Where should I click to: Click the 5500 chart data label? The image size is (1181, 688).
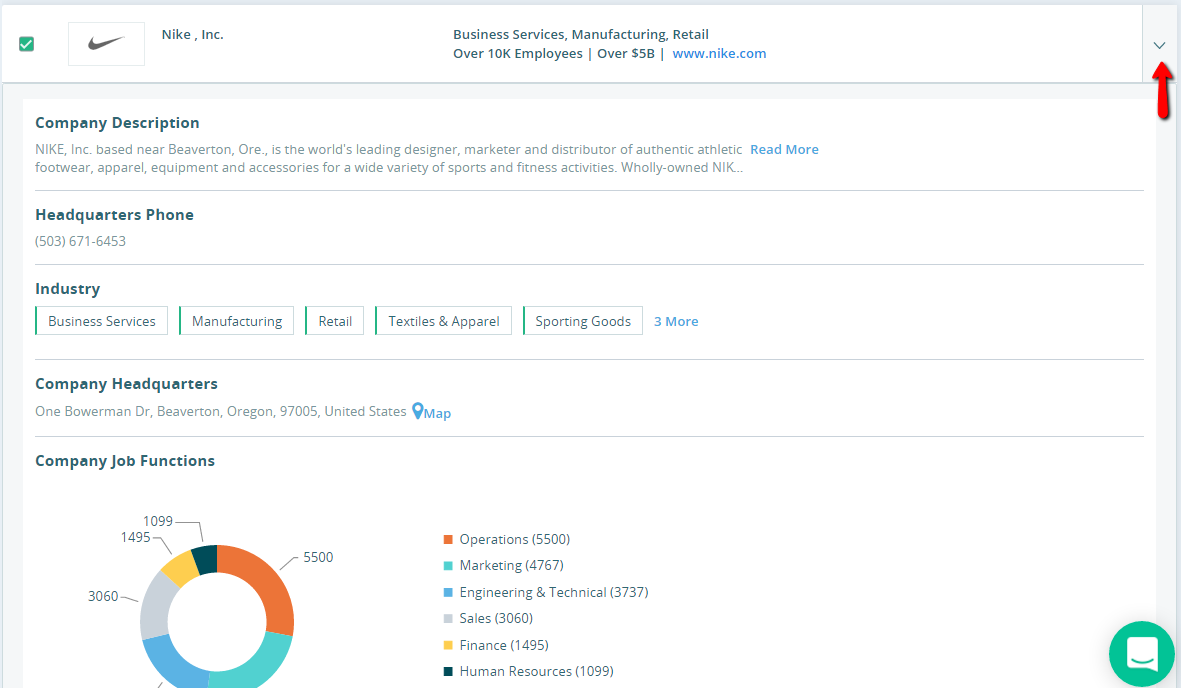coord(318,558)
